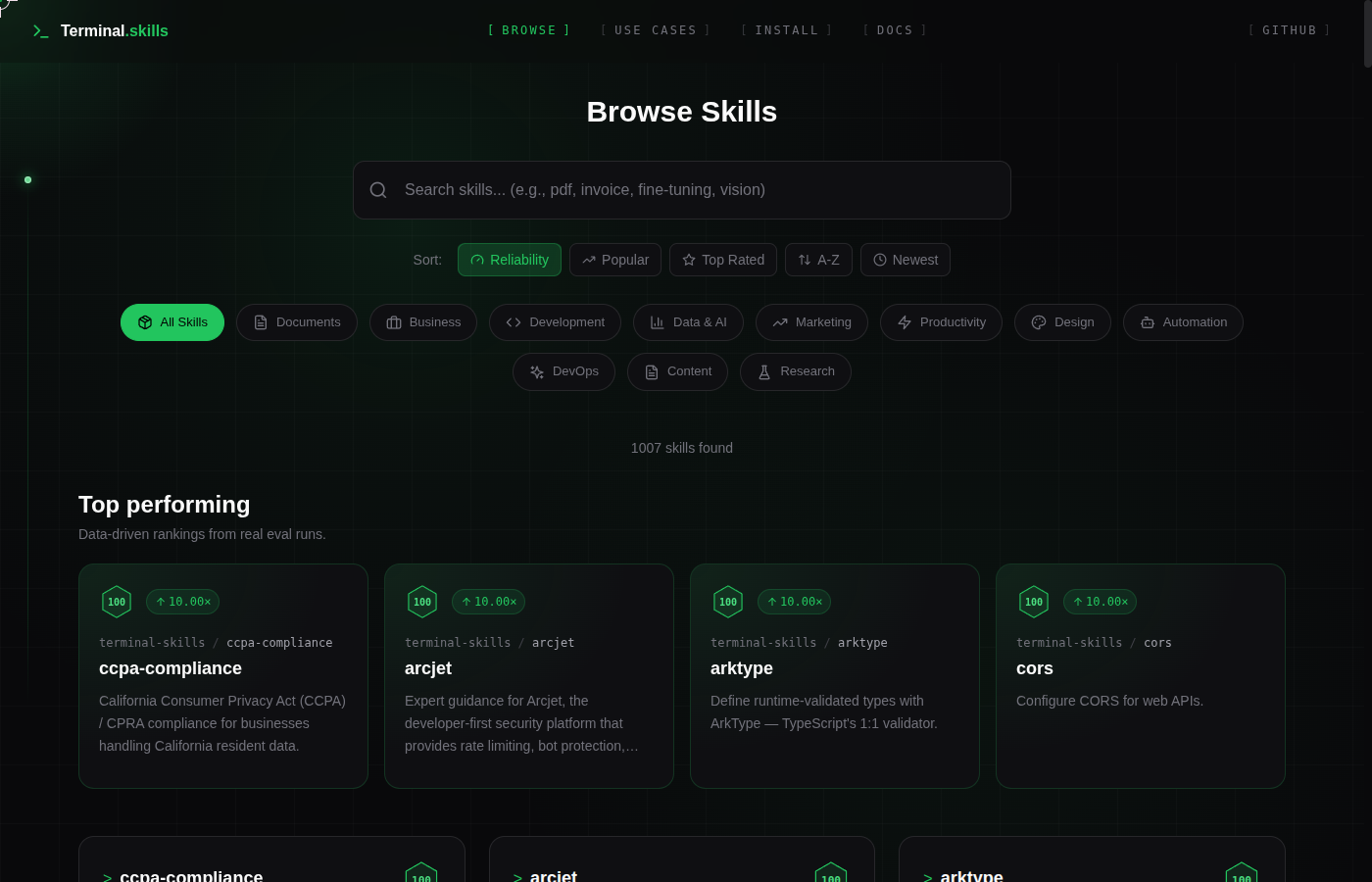Go to the BROWSE nav item
The width and height of the screenshot is (1372, 882).
point(529,30)
